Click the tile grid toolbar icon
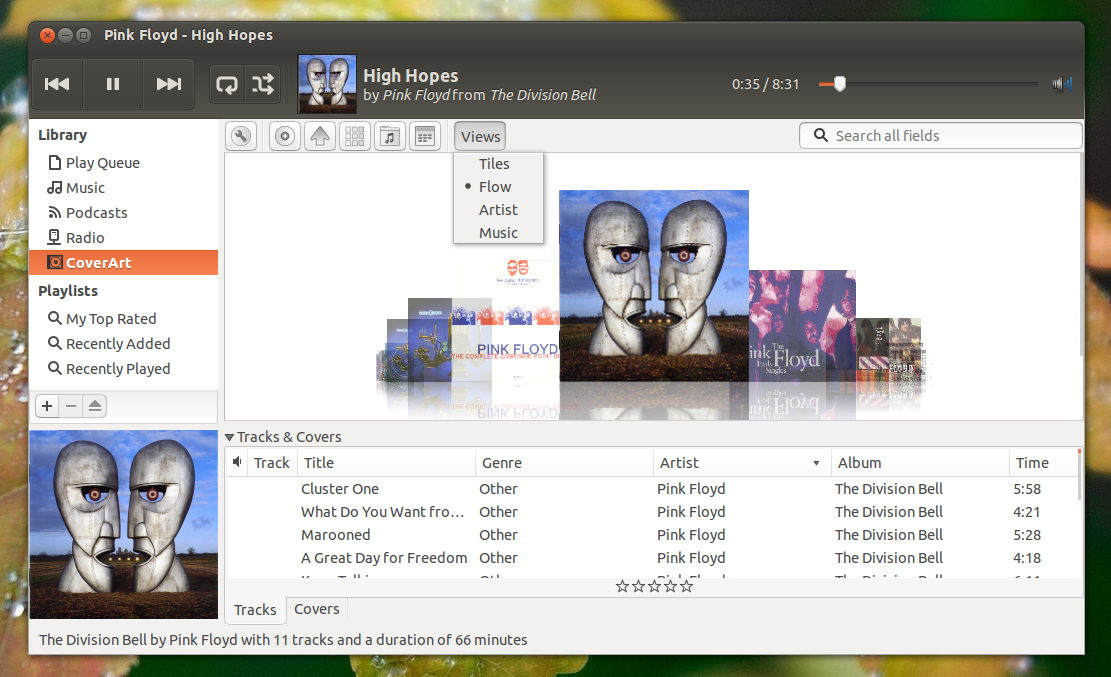1111x677 pixels. (x=355, y=136)
